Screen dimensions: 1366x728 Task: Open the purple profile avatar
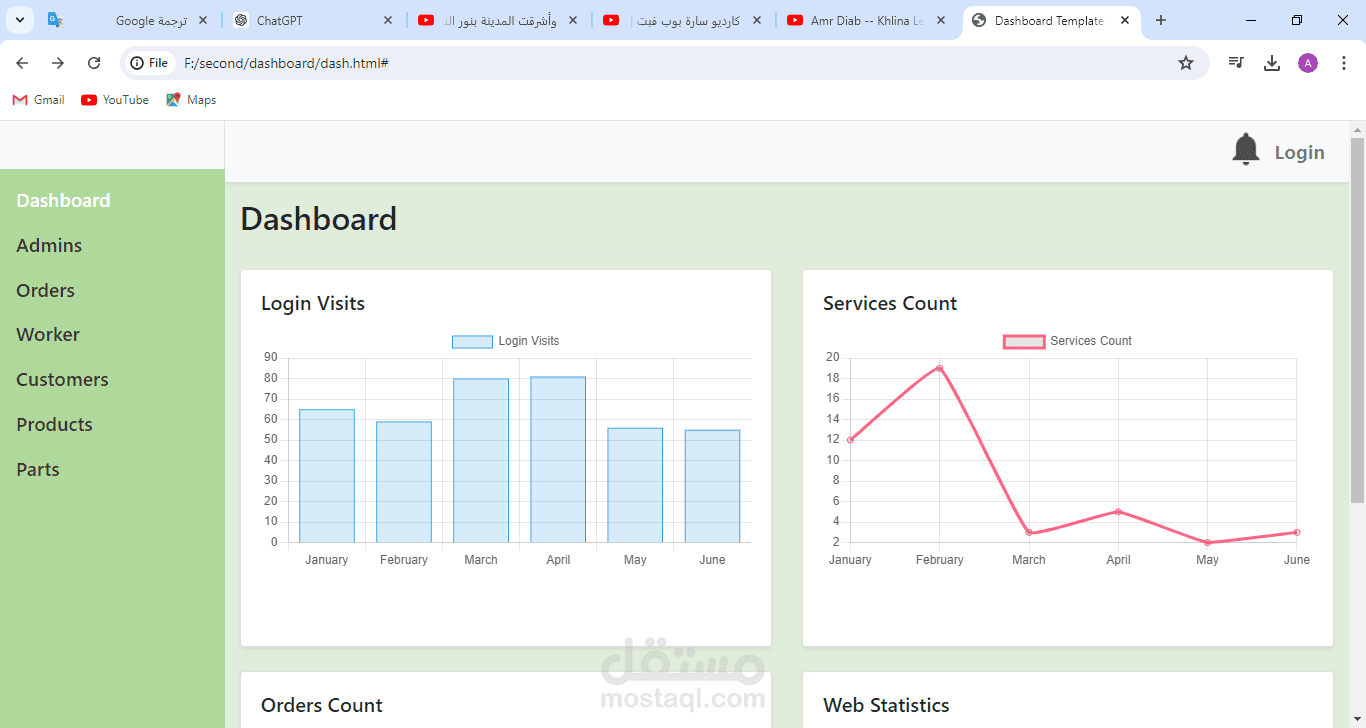pos(1308,63)
